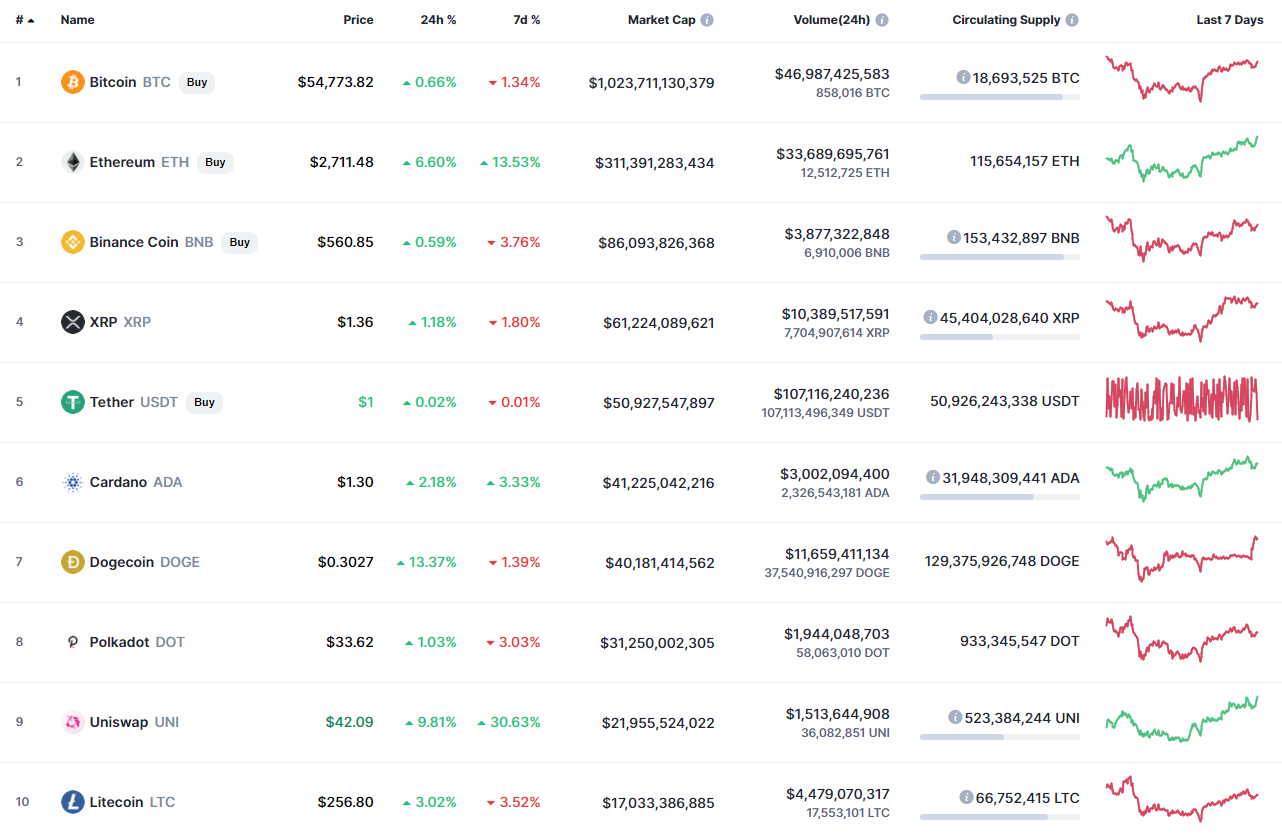Viewport: 1282px width, 837px height.
Task: Sort the table by 24h % column
Action: coord(438,20)
